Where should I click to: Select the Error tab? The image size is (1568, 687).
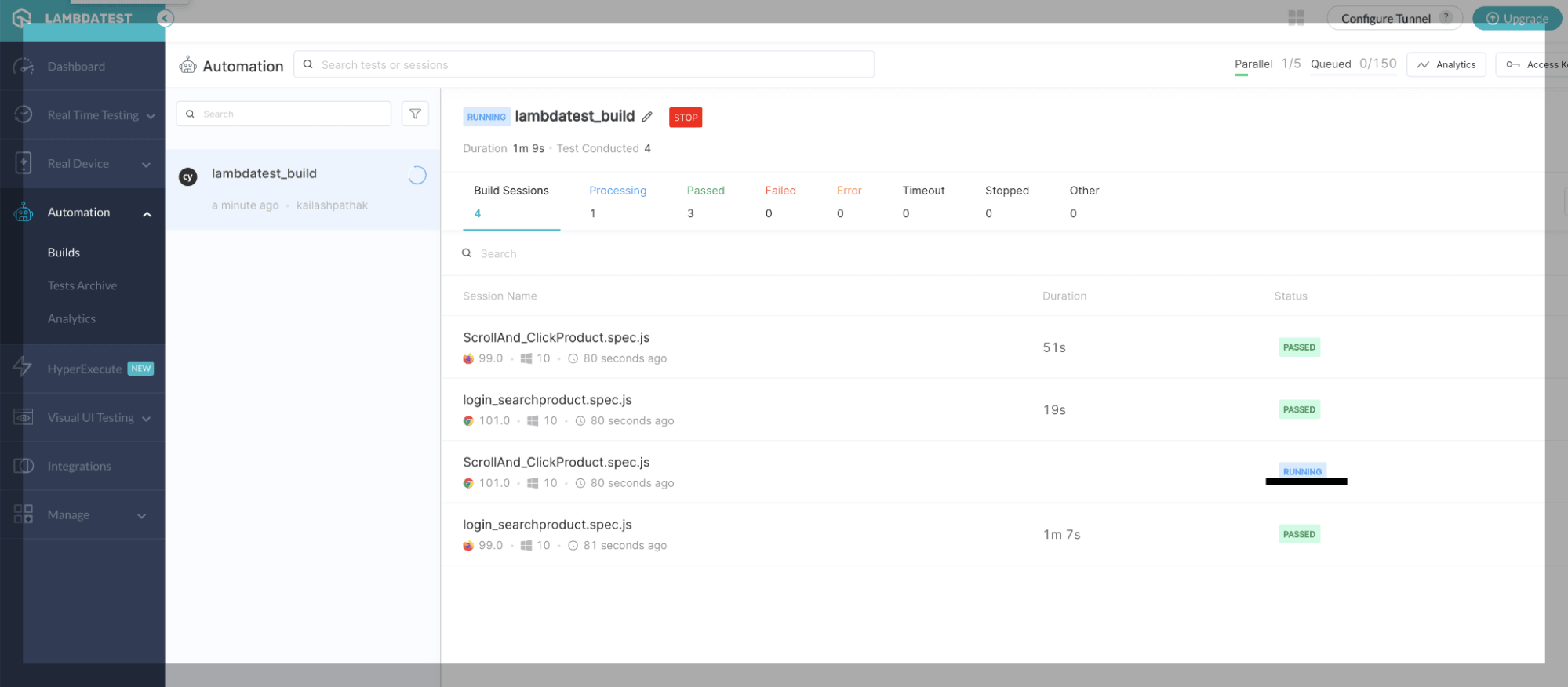(x=849, y=202)
